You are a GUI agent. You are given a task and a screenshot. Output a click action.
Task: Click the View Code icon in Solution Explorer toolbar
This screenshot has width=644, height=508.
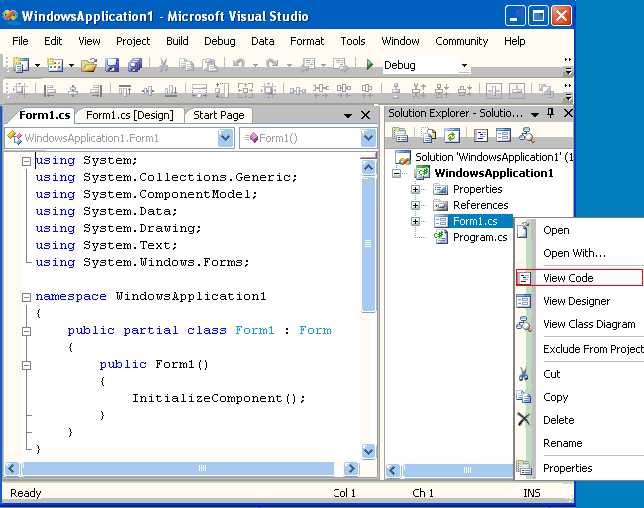(481, 135)
